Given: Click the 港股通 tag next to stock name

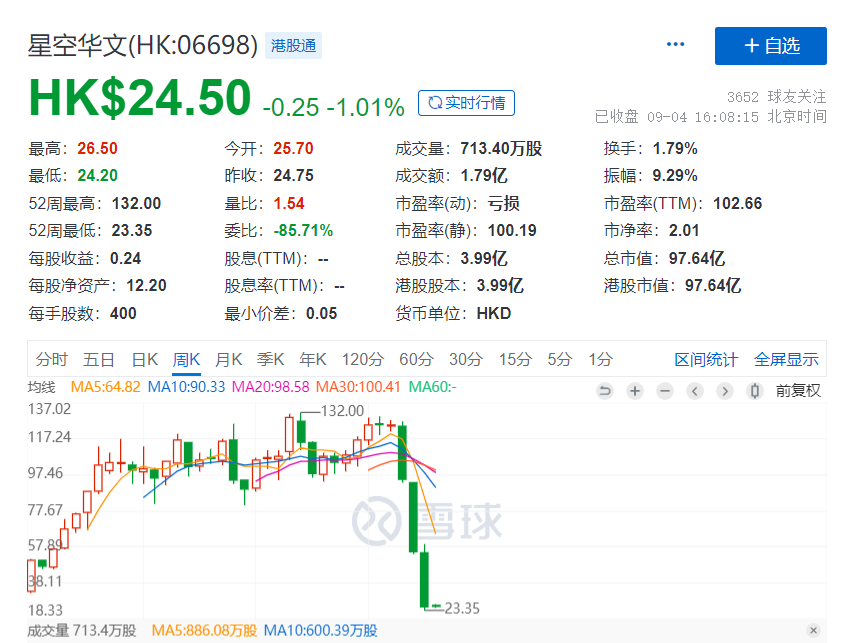Looking at the screenshot, I should click(x=292, y=46).
